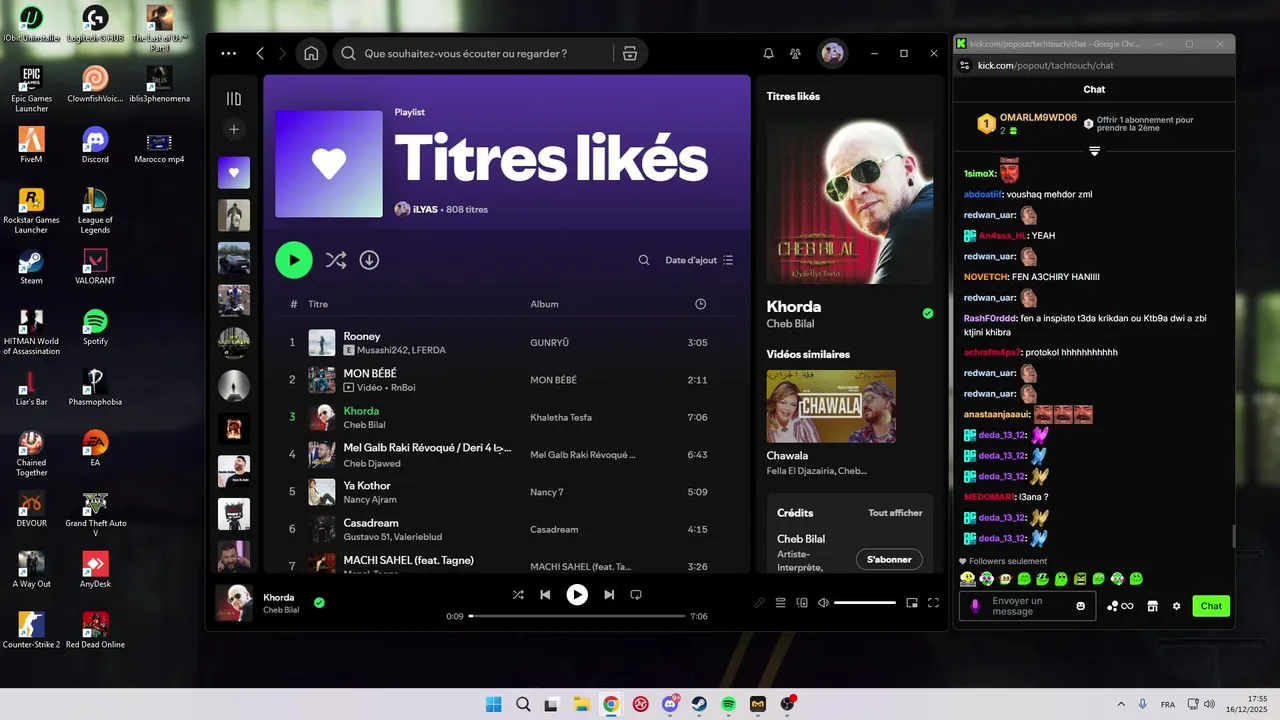Open the Cheb Djawed artist link
The height and width of the screenshot is (720, 1280).
(x=372, y=464)
